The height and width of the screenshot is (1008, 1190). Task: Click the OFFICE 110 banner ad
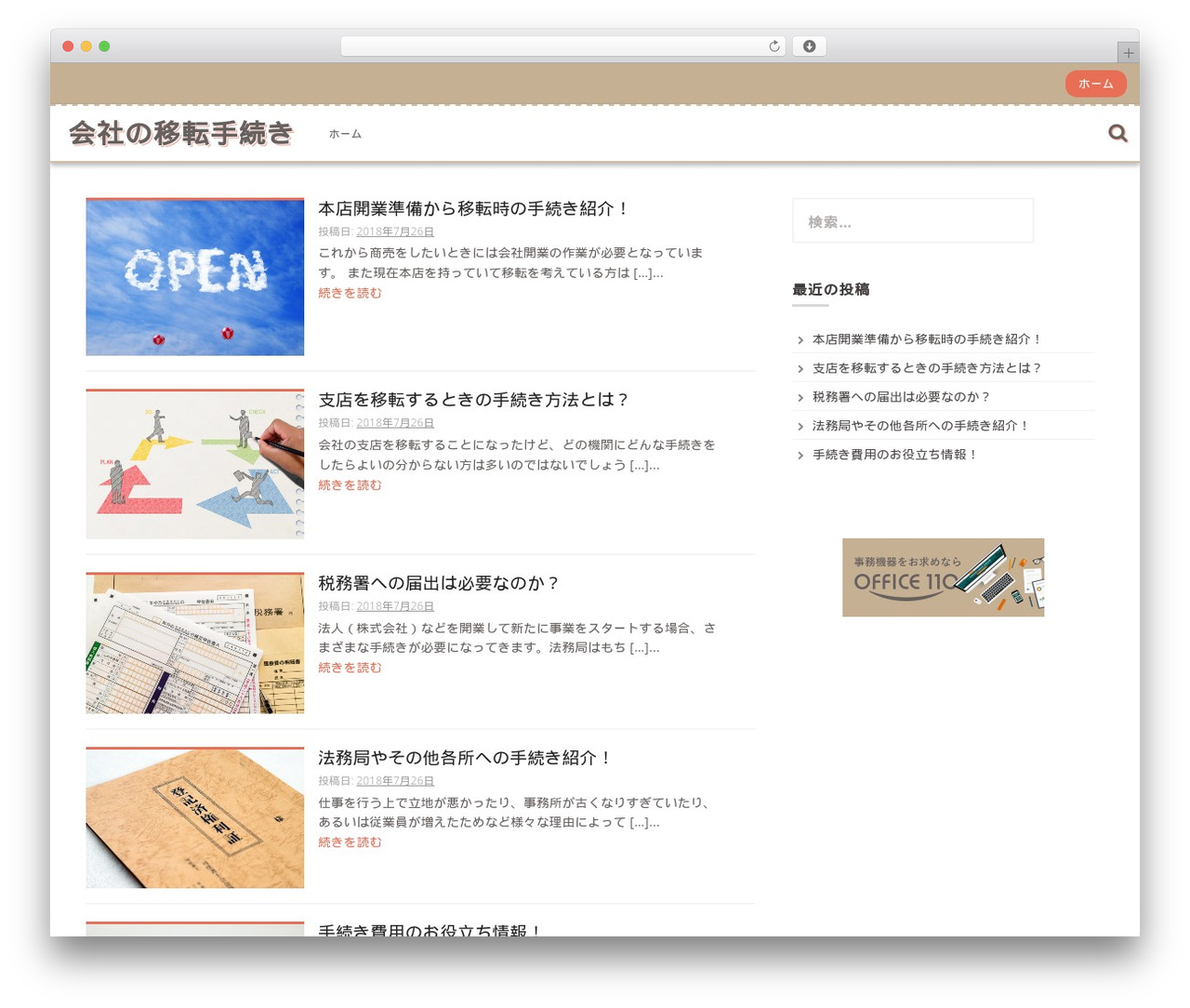pos(943,577)
